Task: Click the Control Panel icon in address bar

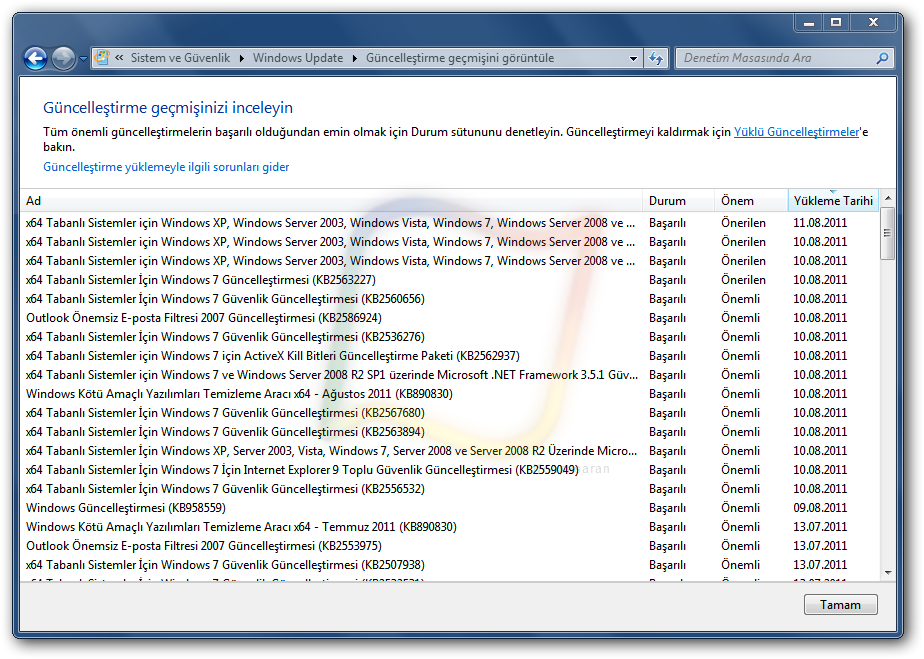Action: tap(102, 58)
